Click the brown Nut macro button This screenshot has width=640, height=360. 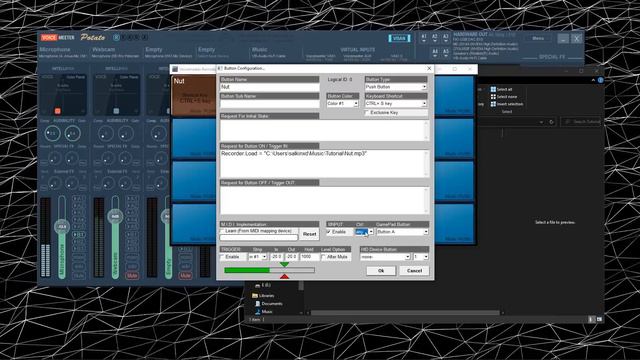pyautogui.click(x=194, y=95)
